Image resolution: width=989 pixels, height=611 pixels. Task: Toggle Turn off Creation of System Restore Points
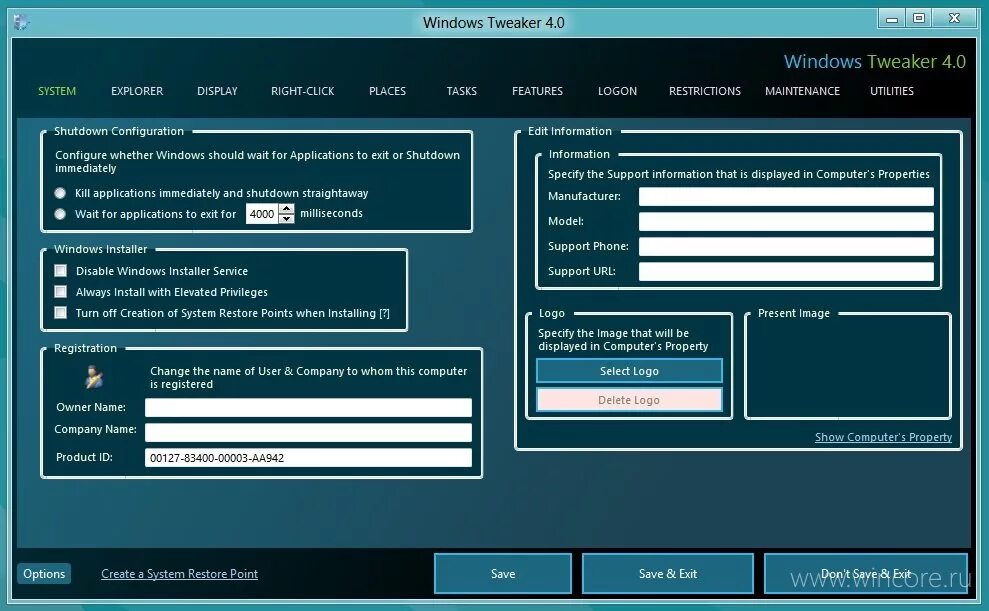pyautogui.click(x=60, y=312)
